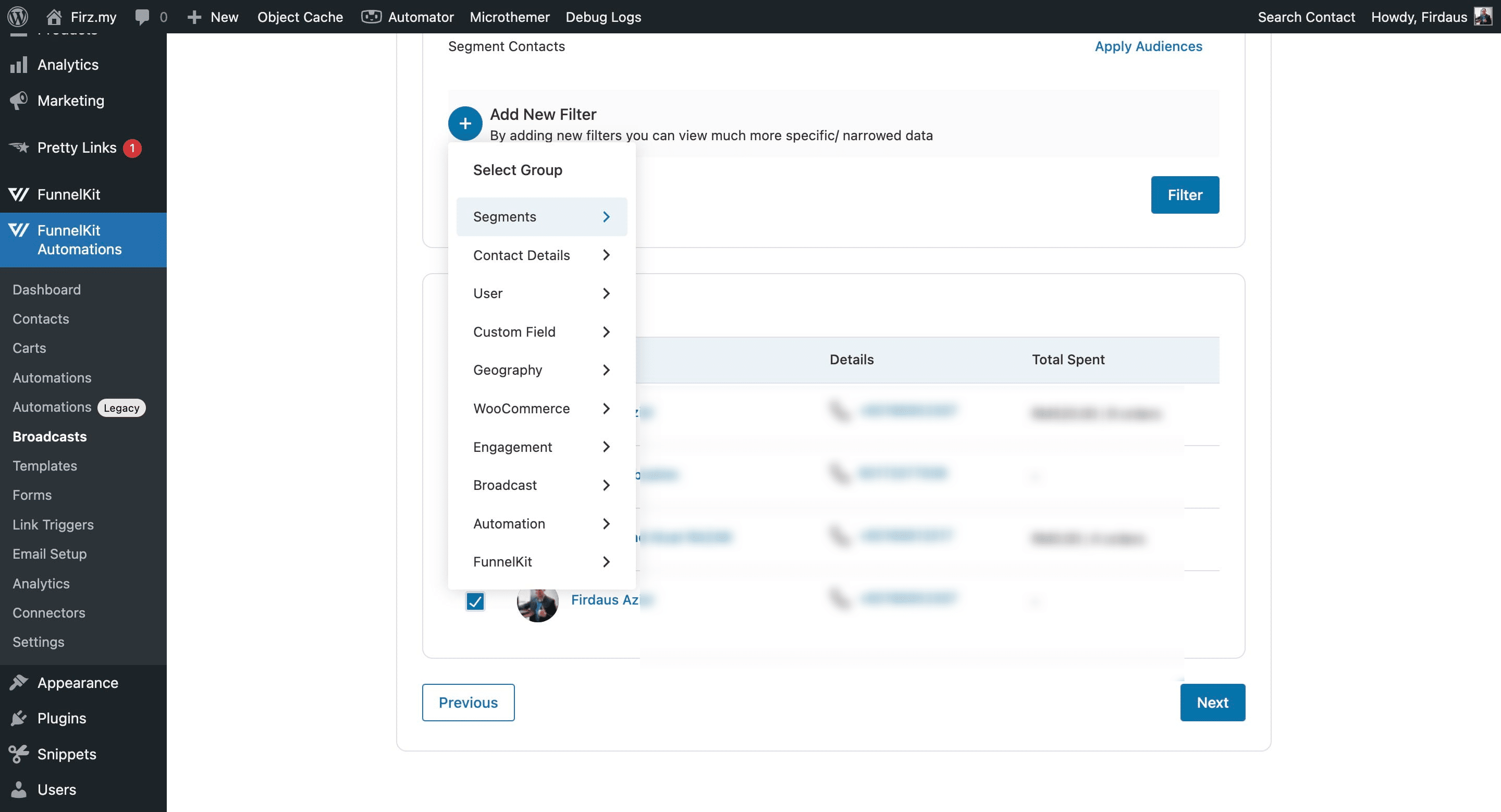
Task: Click the Pretty Links star icon
Action: (x=19, y=147)
